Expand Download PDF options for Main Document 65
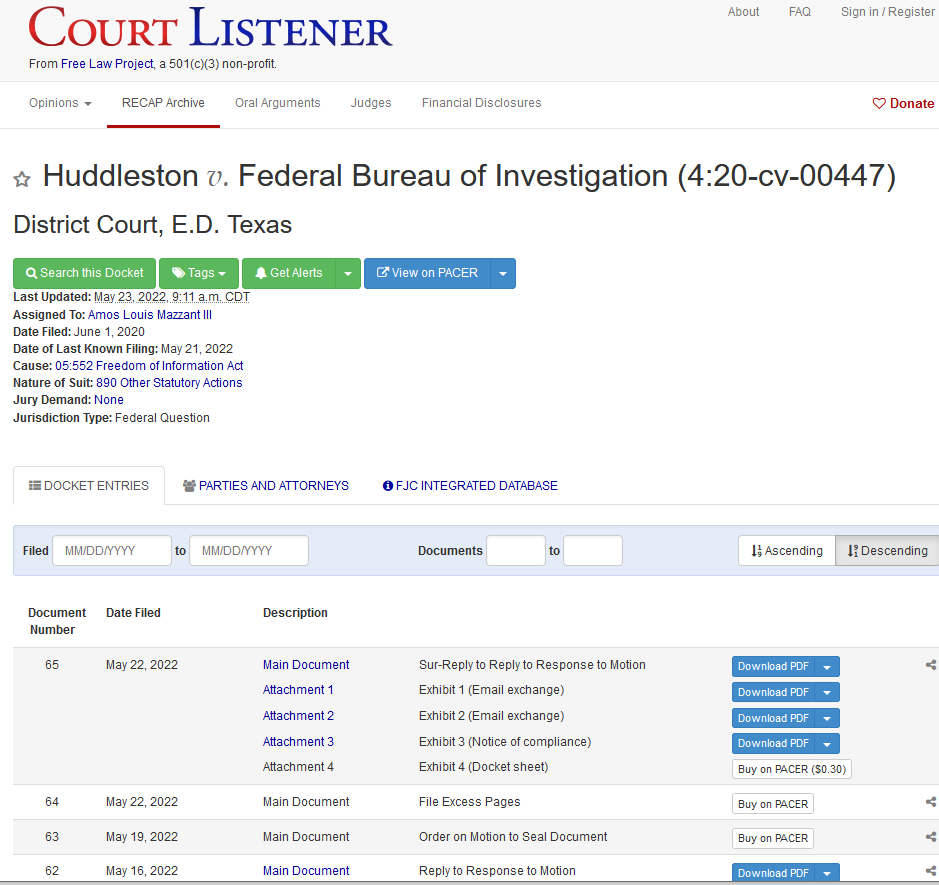Viewport: 939px width, 885px height. (x=827, y=666)
